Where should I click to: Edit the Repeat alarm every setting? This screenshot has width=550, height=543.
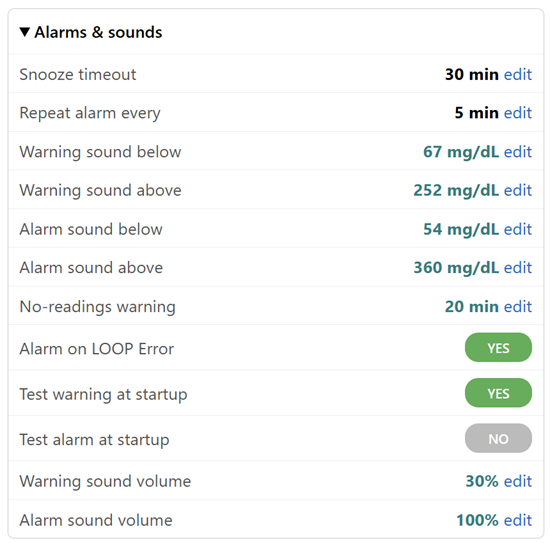(x=518, y=113)
